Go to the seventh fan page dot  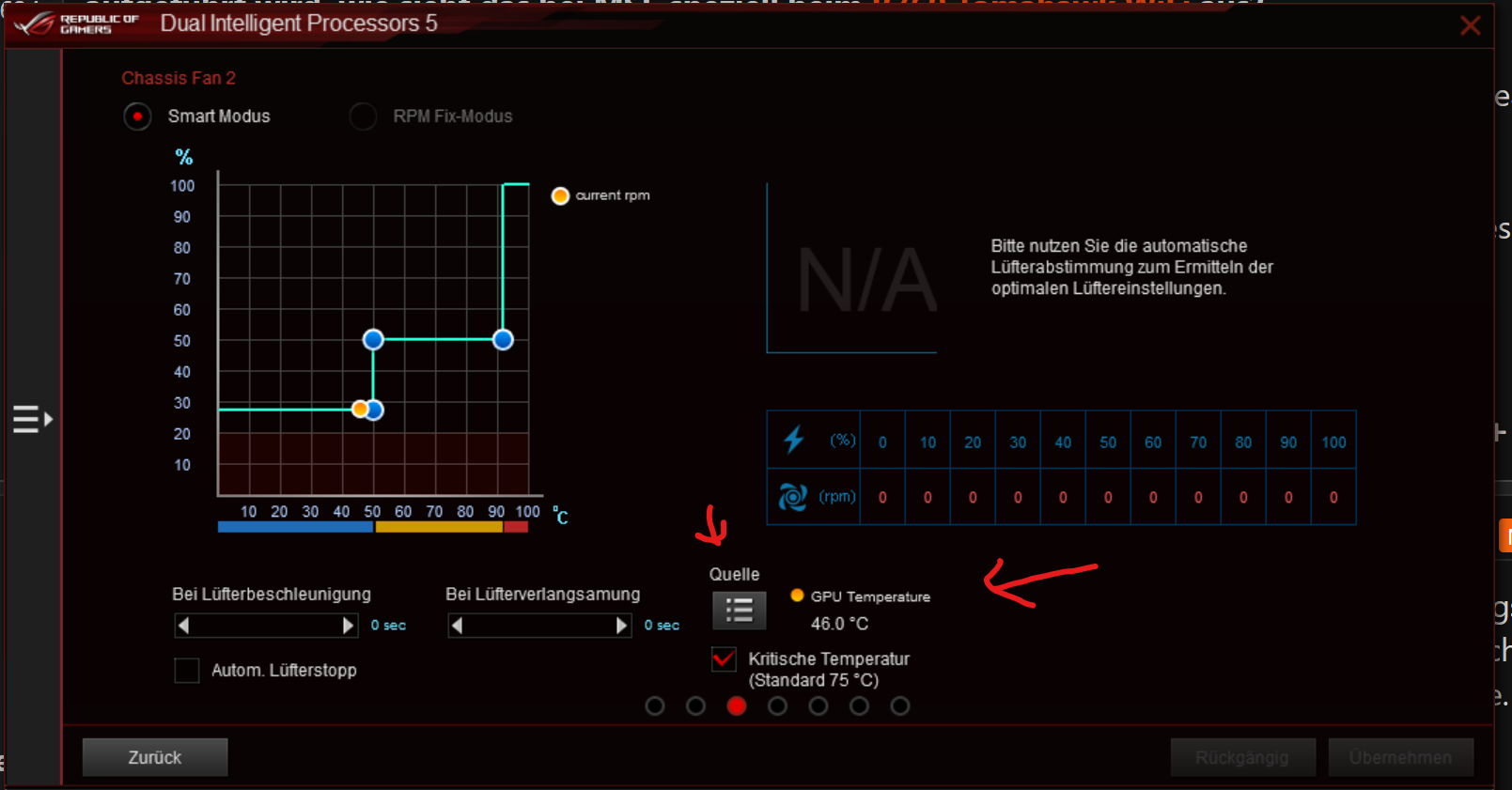coord(900,705)
